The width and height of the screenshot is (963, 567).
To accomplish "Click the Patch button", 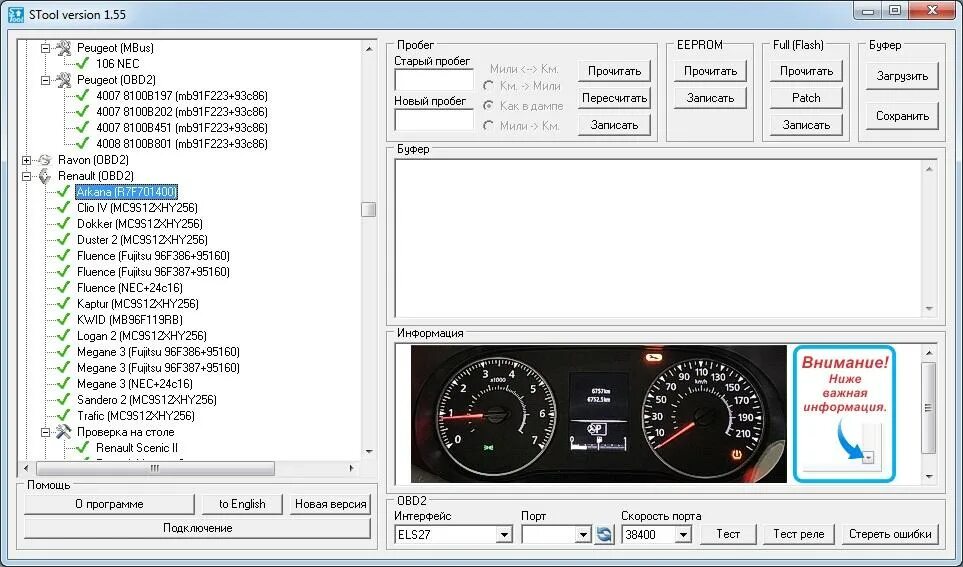I will click(x=806, y=98).
